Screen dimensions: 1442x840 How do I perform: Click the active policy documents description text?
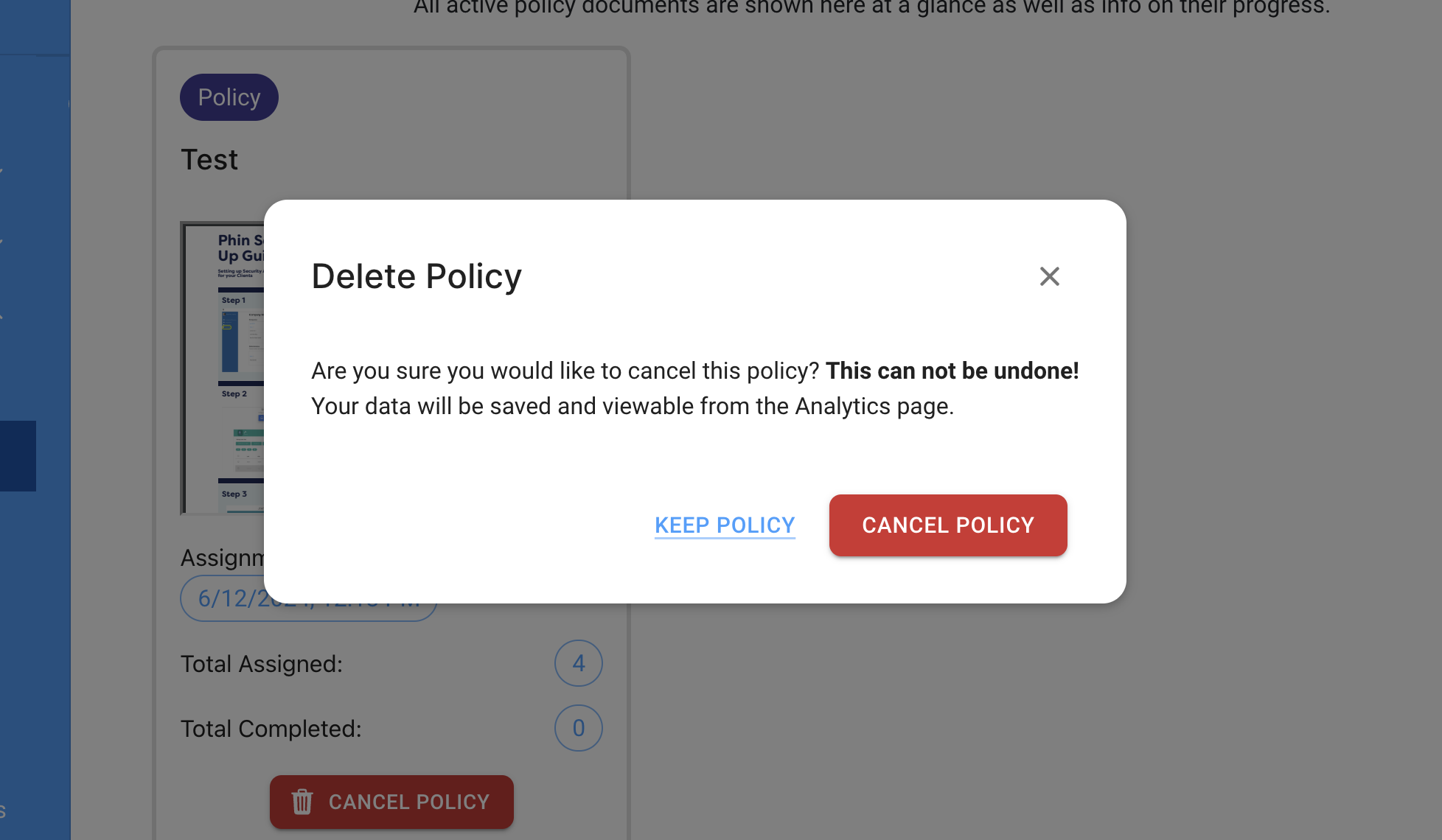(871, 7)
